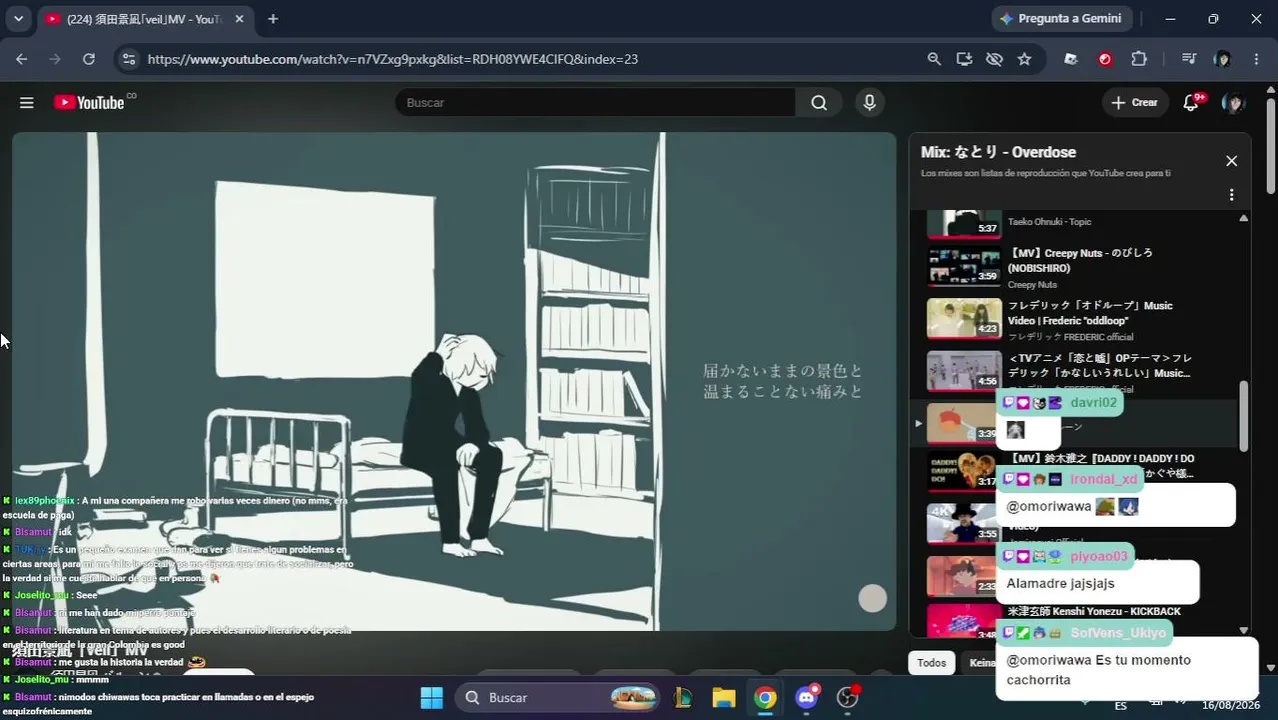The image size is (1278, 720).
Task: Go back with browser back arrow
Action: coord(21,59)
